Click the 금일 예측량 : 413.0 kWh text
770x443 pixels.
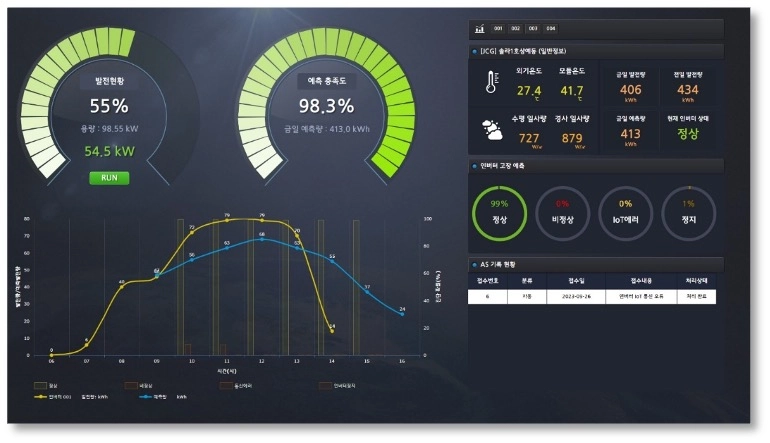(x=327, y=129)
